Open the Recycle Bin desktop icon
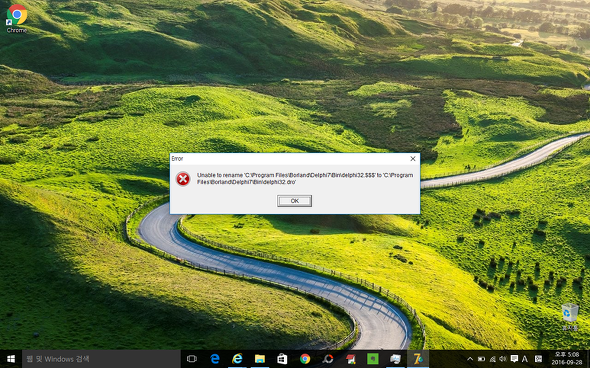 coord(570,317)
